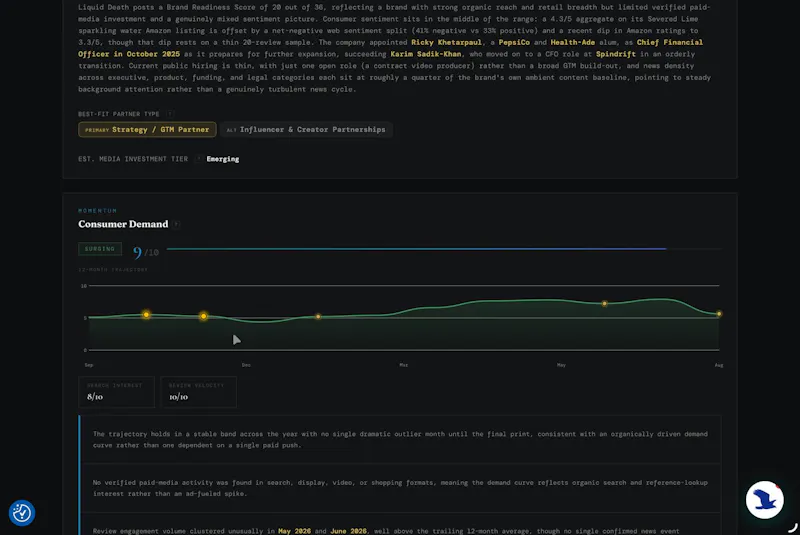800x535 pixels.
Task: Click highlighted text Officer in October 2025
Action: pyautogui.click(x=129, y=54)
